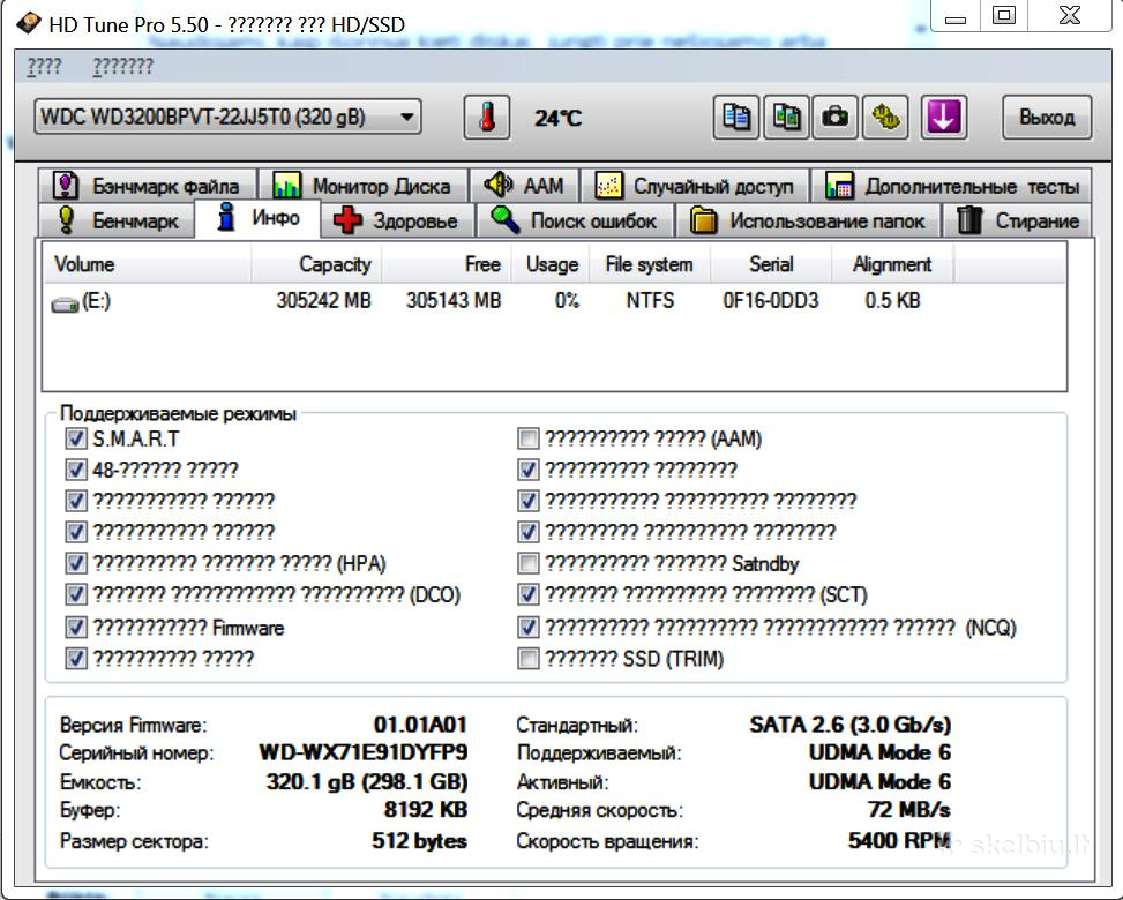1123x900 pixels.
Task: Toggle the HPA checkbox
Action: [x=76, y=563]
